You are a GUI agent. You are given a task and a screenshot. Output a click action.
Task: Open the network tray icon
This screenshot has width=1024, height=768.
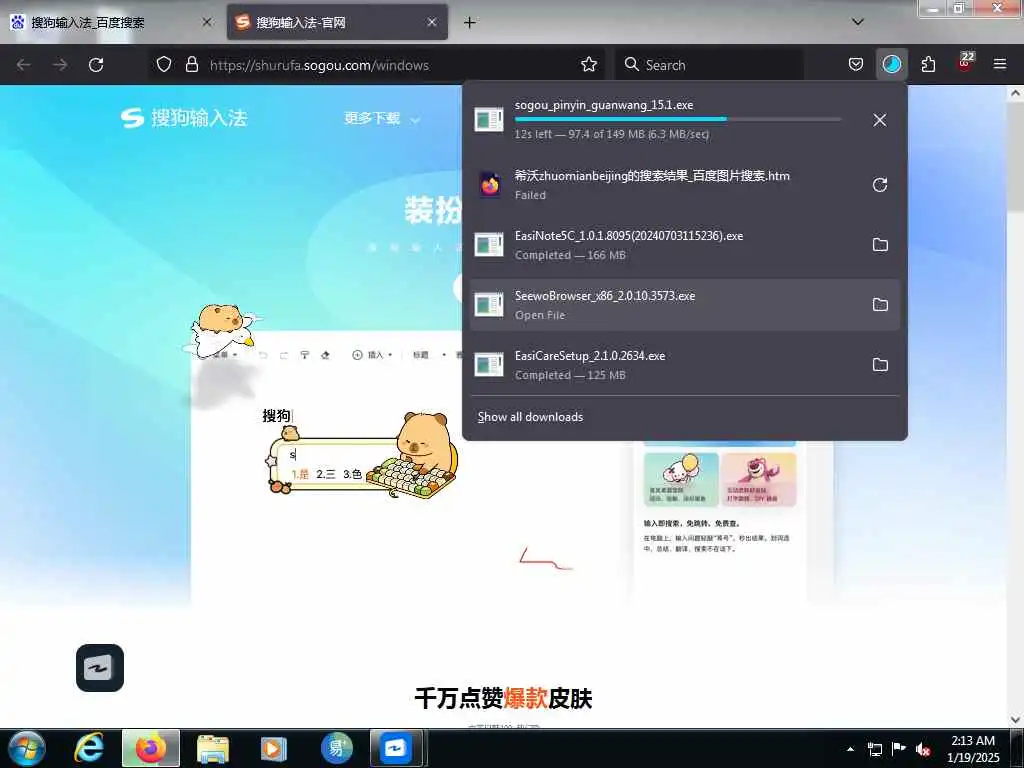point(874,749)
